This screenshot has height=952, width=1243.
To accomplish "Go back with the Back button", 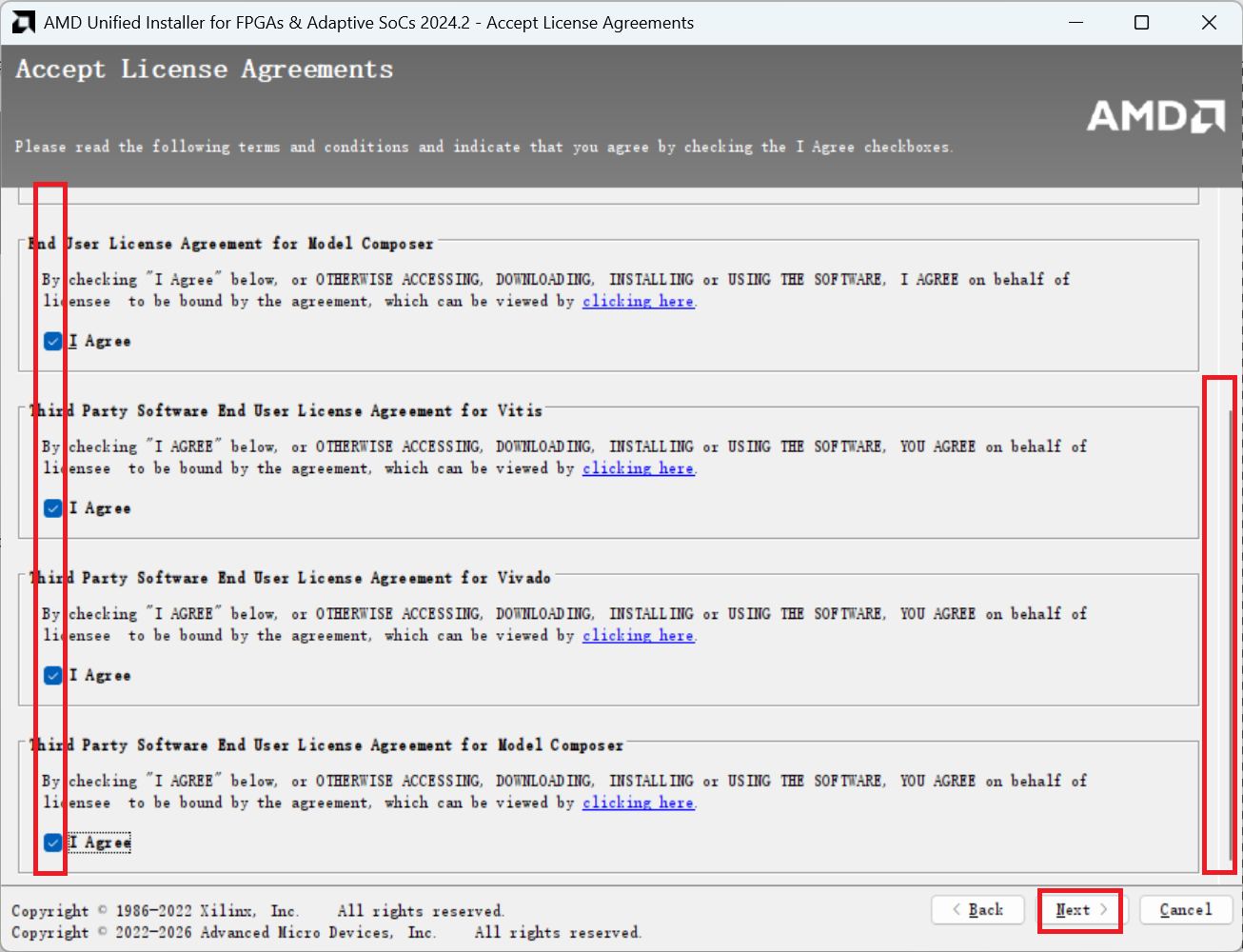I will [977, 910].
